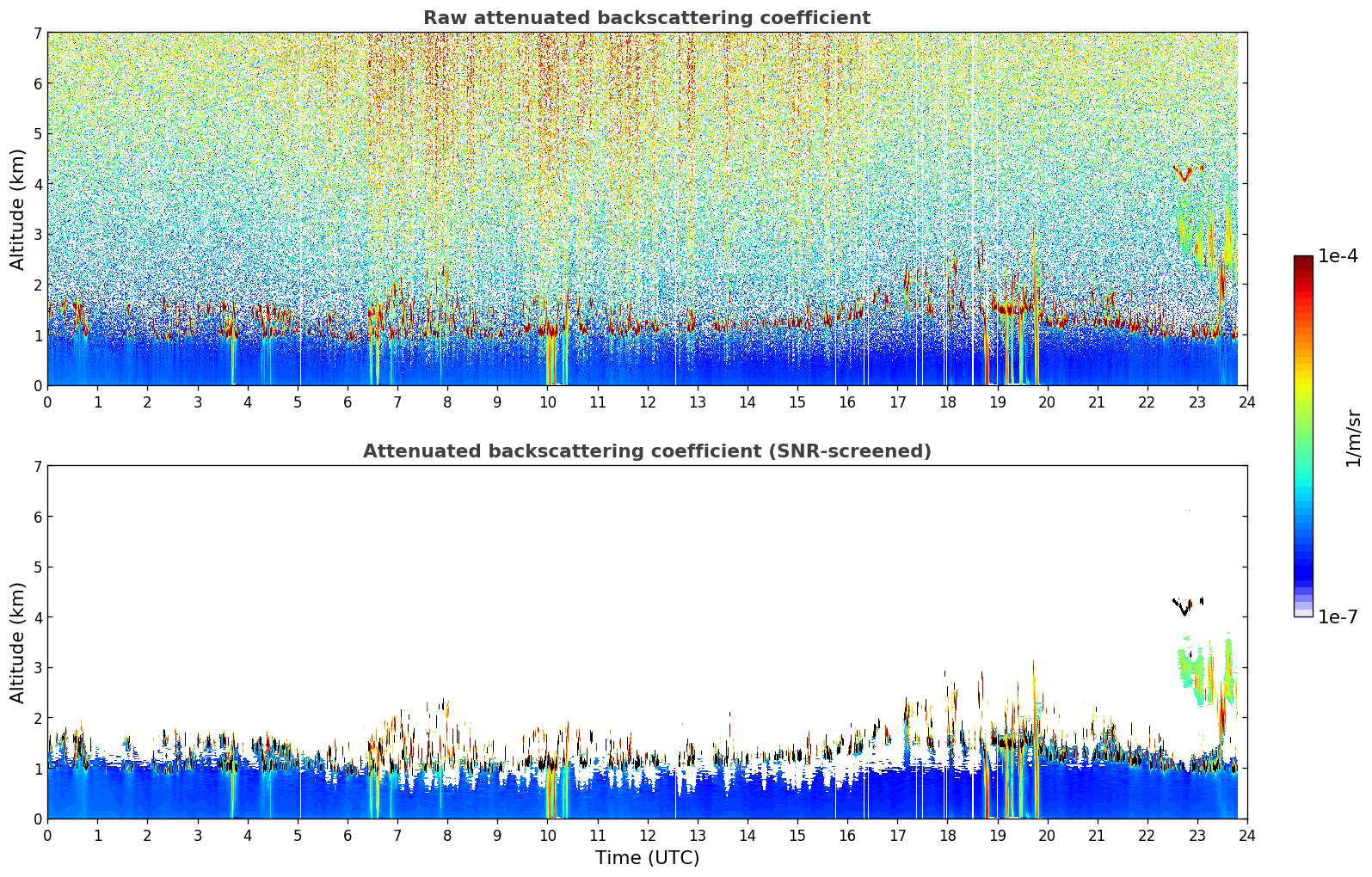
Task: Click the '1/m/sr' colorbar unit label
Action: pyautogui.click(x=1353, y=438)
